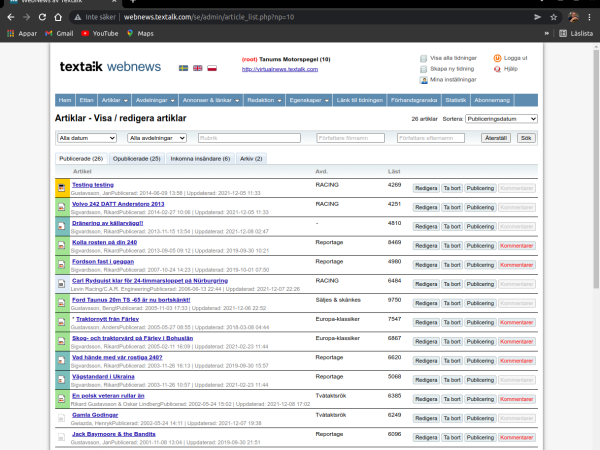
Task: Expand the Artiklar menu
Action: click(114, 100)
